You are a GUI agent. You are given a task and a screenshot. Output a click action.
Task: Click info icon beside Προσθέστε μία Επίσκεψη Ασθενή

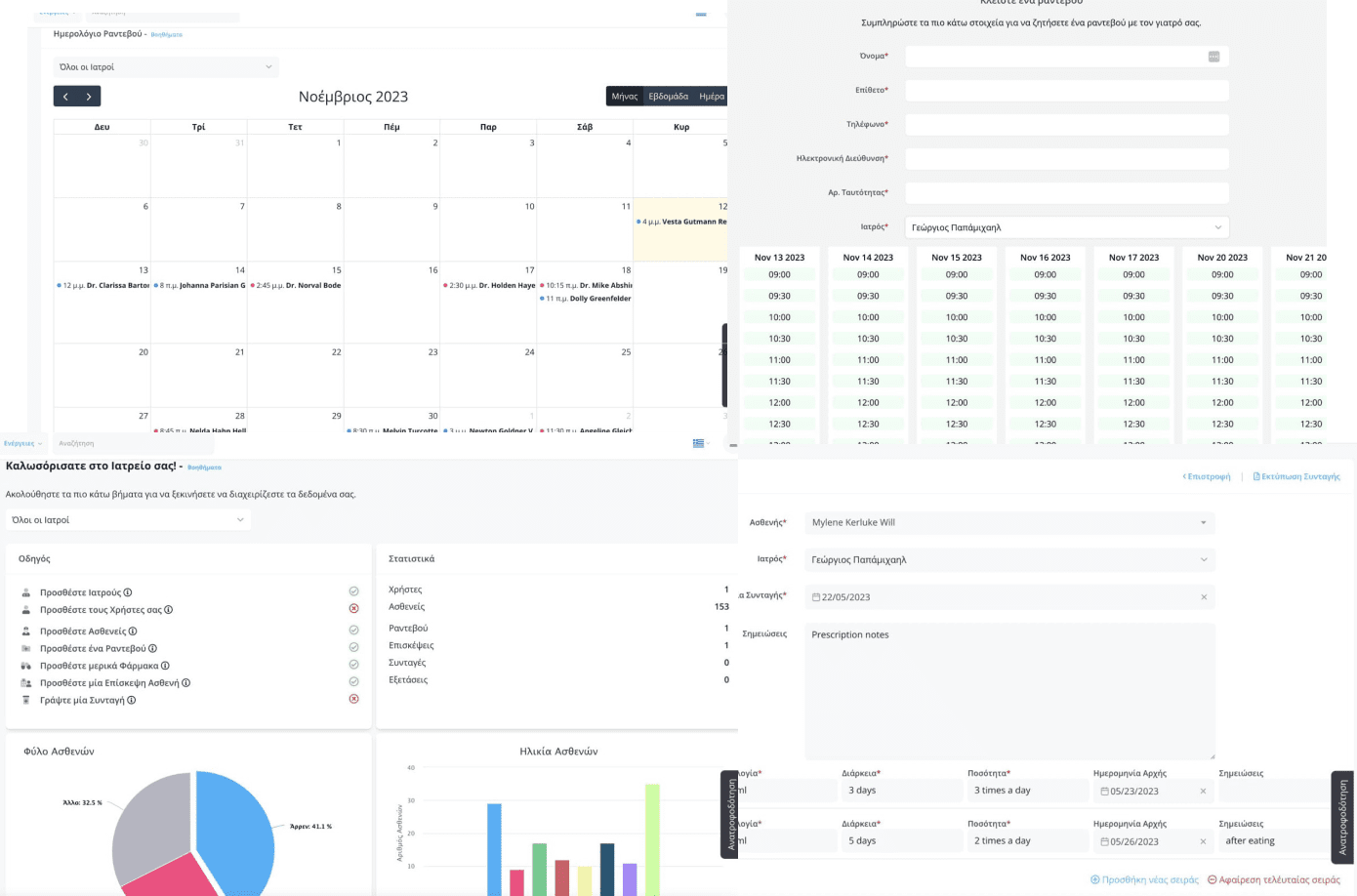coord(185,683)
